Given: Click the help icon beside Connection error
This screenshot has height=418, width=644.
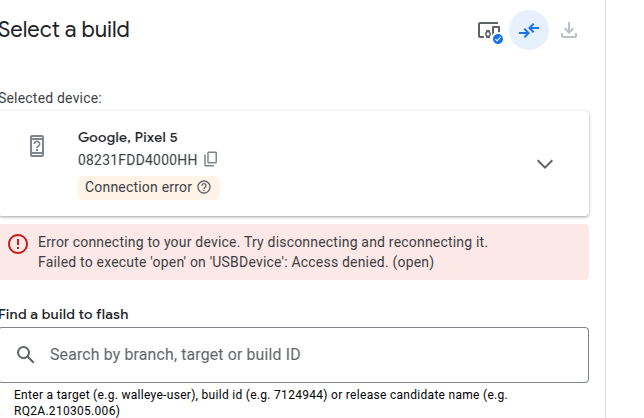Looking at the screenshot, I should (204, 187).
